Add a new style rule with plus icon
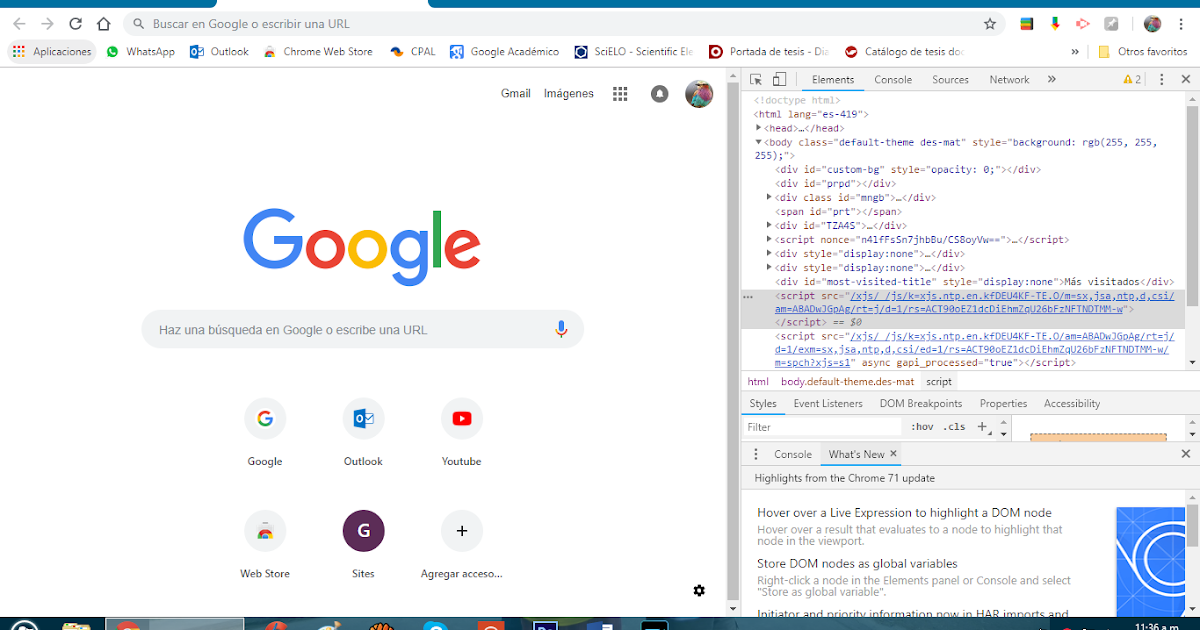This screenshot has height=630, width=1200. click(980, 426)
